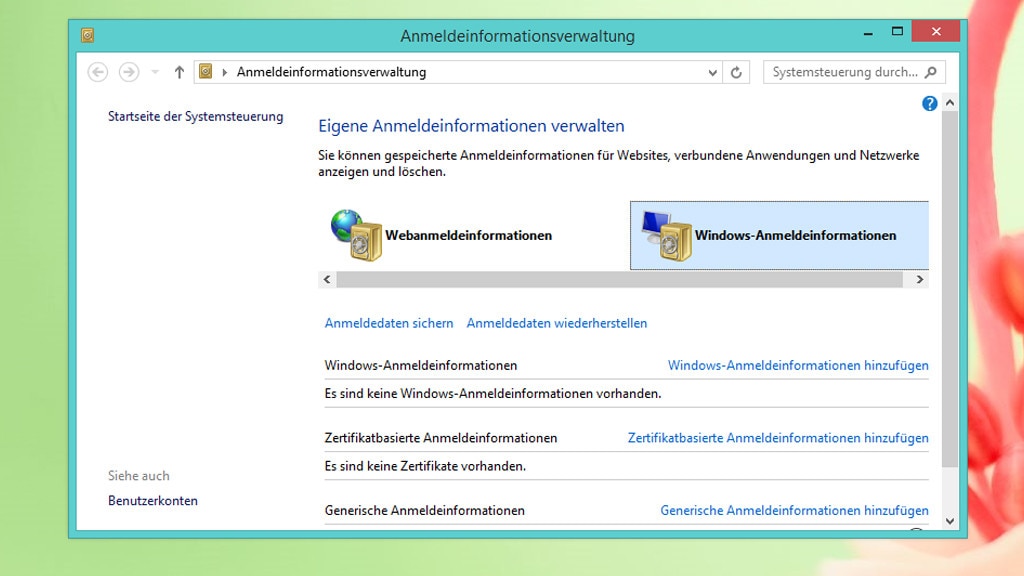Click the vertical scrollbar down arrow
The width and height of the screenshot is (1024, 576).
pos(950,521)
